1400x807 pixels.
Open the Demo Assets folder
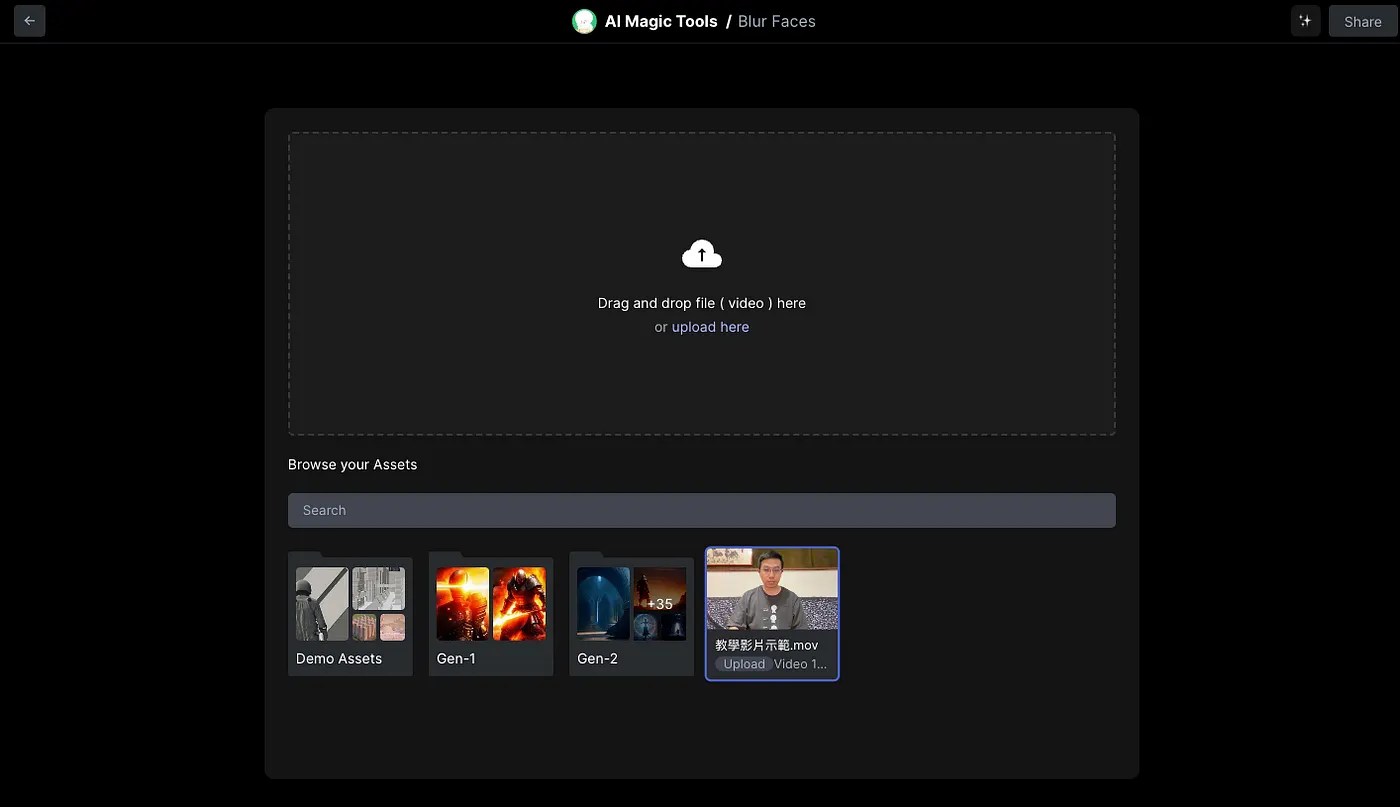click(x=350, y=614)
